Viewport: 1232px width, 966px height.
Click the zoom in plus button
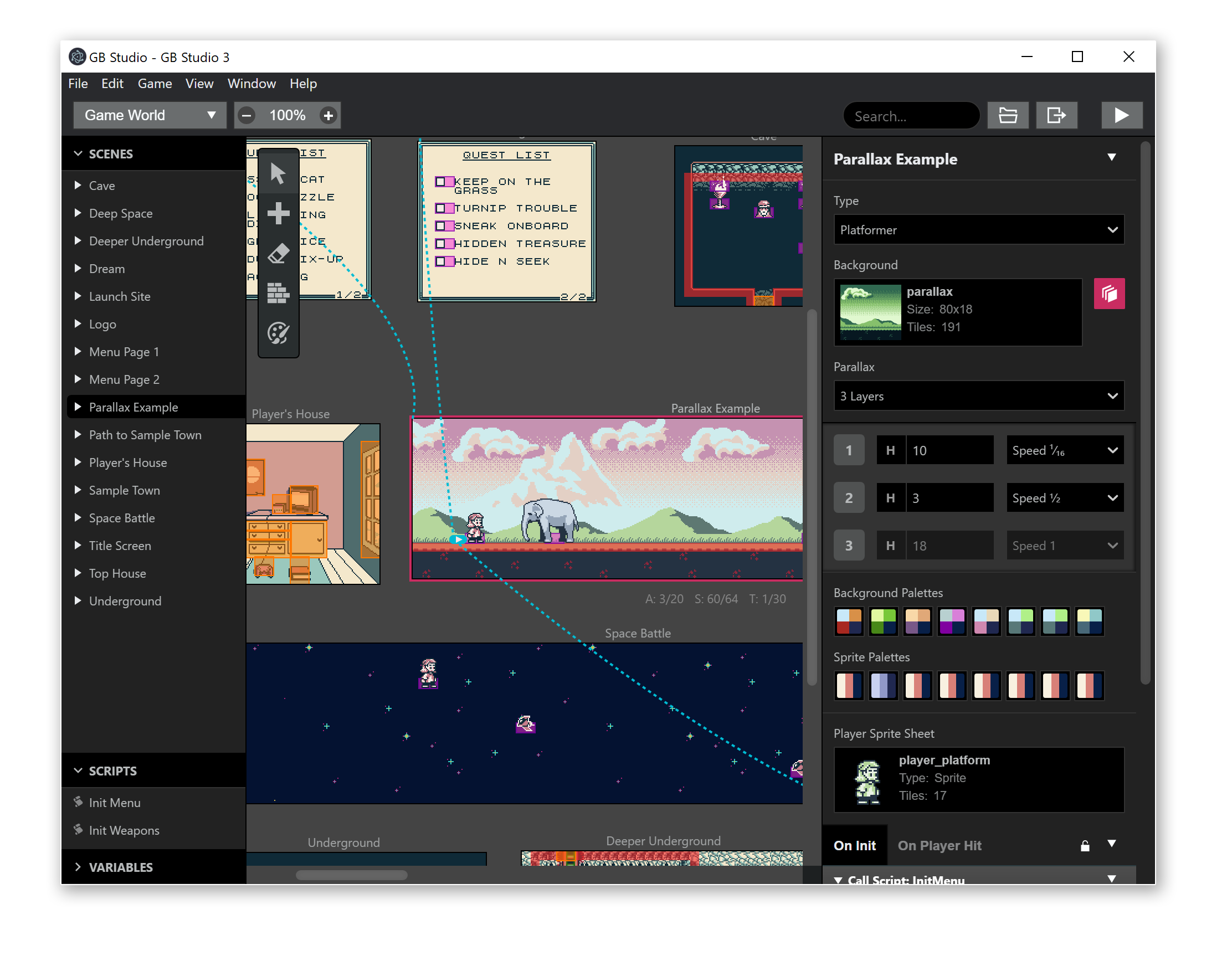[328, 115]
